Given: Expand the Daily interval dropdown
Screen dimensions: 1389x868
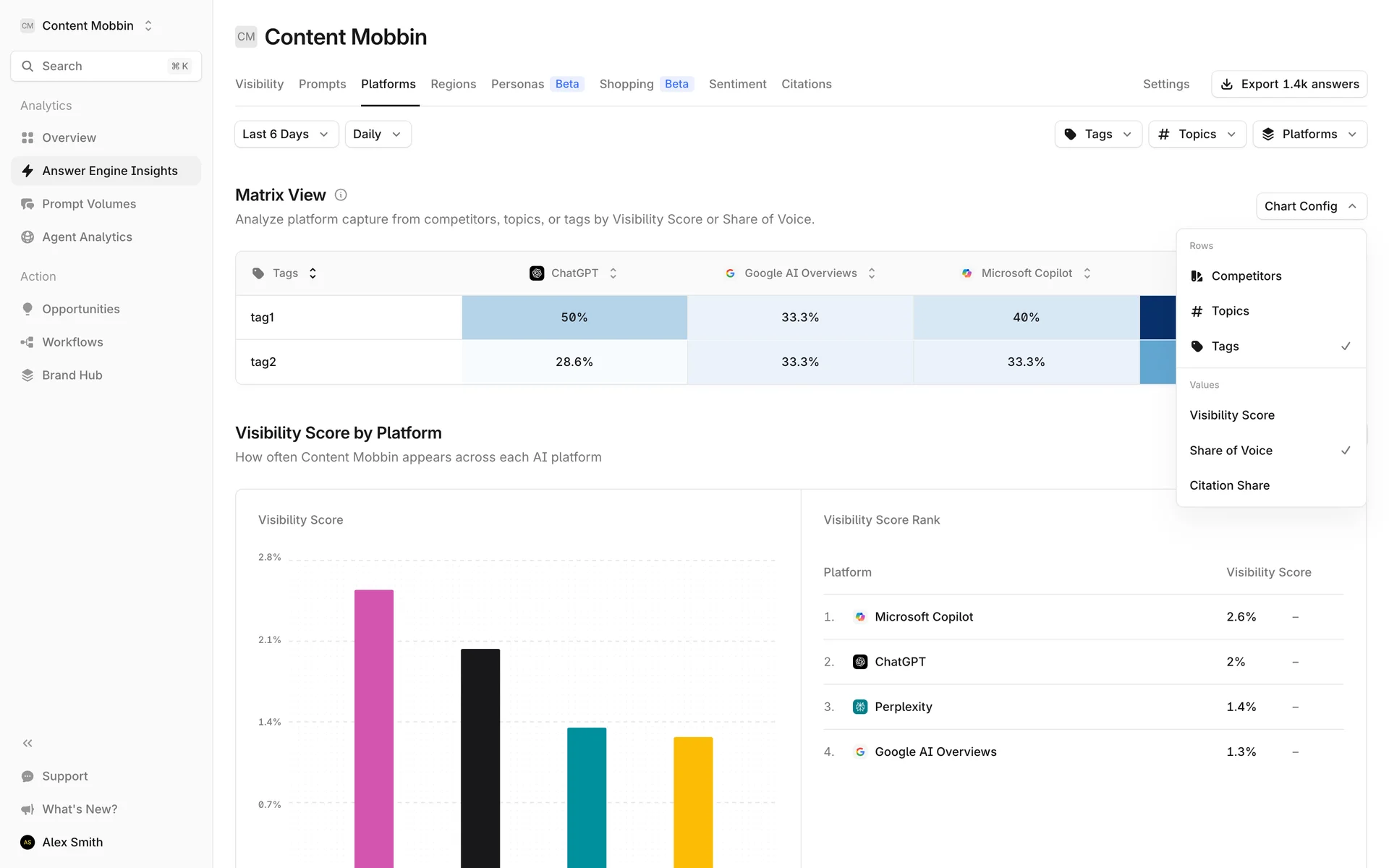Looking at the screenshot, I should [x=378, y=135].
